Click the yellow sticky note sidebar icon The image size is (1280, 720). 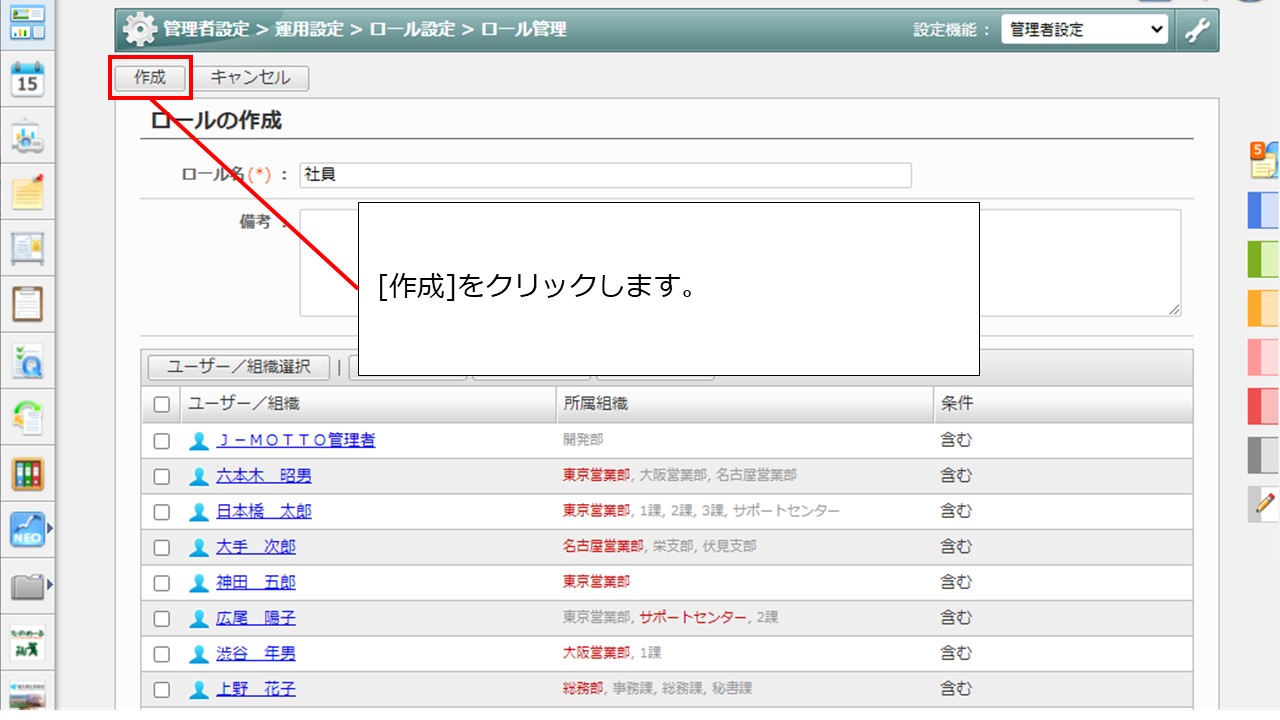click(27, 192)
